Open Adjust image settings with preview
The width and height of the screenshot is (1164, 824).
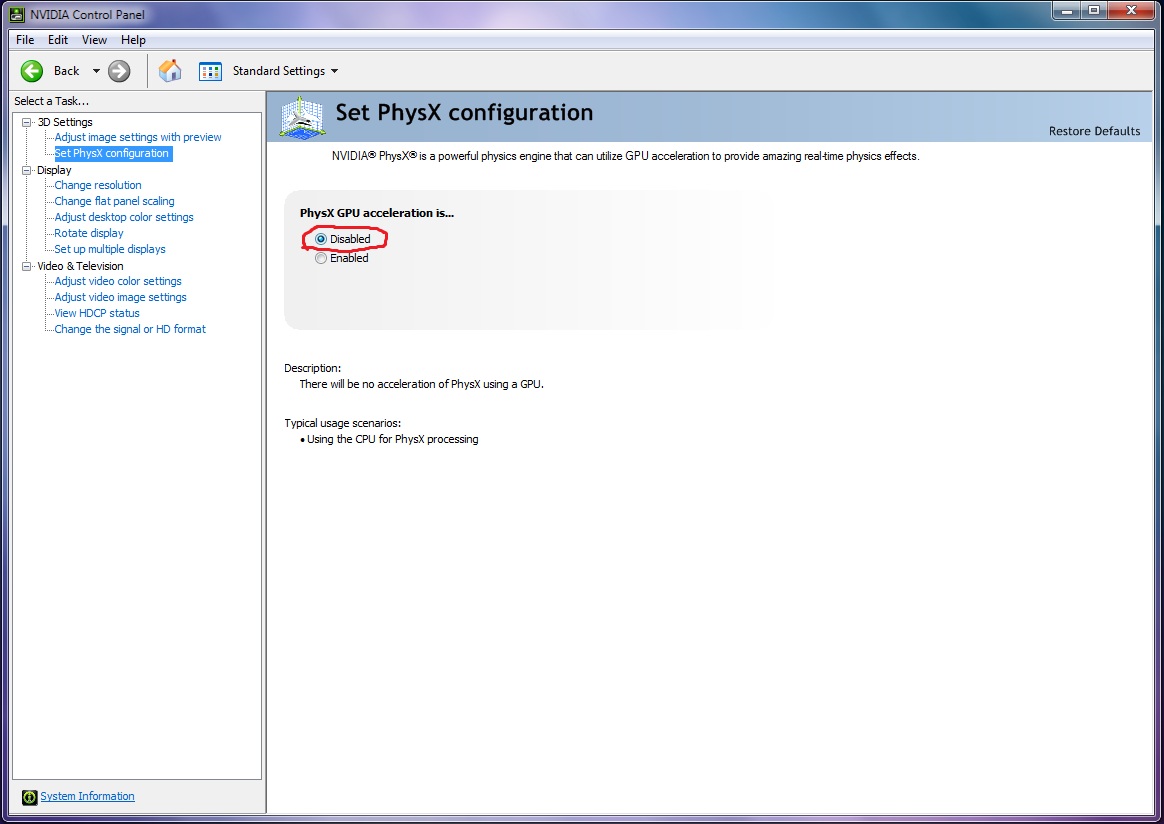[x=138, y=137]
